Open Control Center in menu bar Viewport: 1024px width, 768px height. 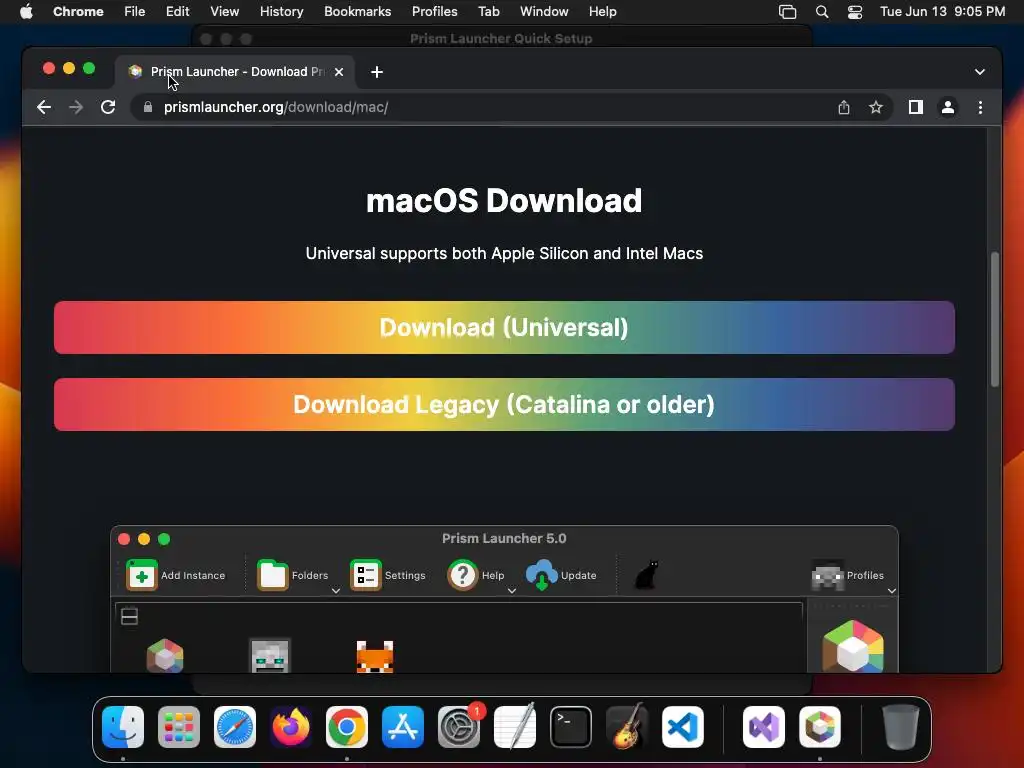[855, 12]
